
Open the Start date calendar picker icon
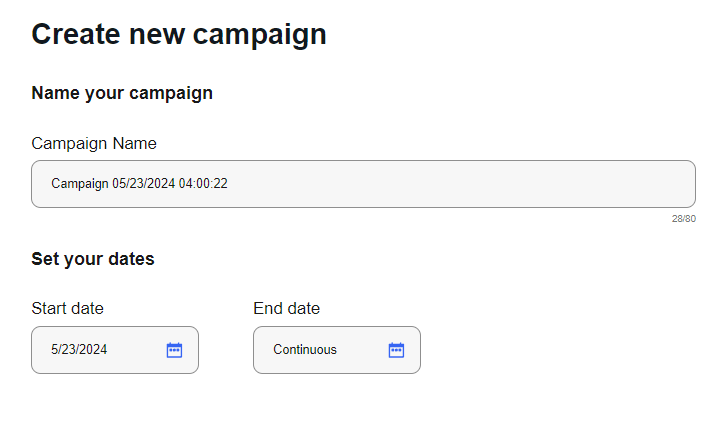click(x=174, y=350)
